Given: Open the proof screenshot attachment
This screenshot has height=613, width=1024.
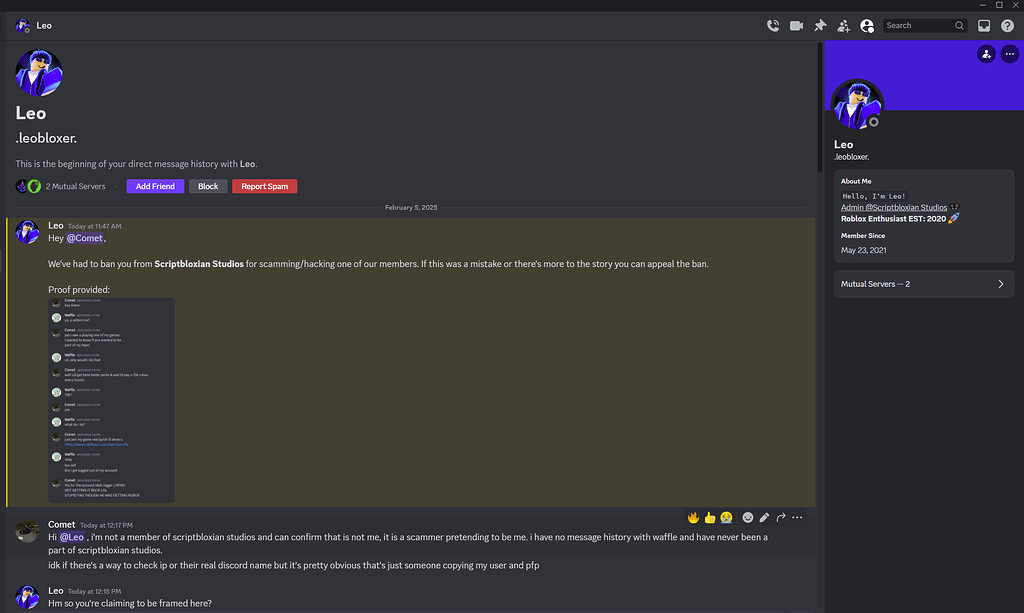Looking at the screenshot, I should [x=111, y=398].
